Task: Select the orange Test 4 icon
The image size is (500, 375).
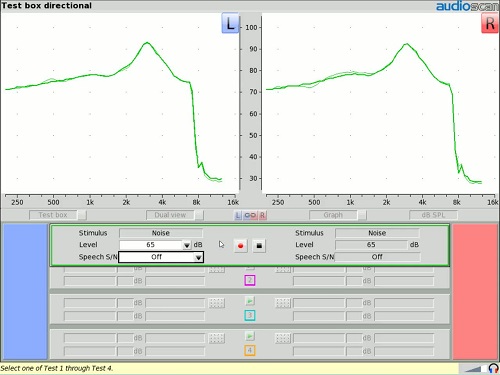Action: [x=250, y=350]
